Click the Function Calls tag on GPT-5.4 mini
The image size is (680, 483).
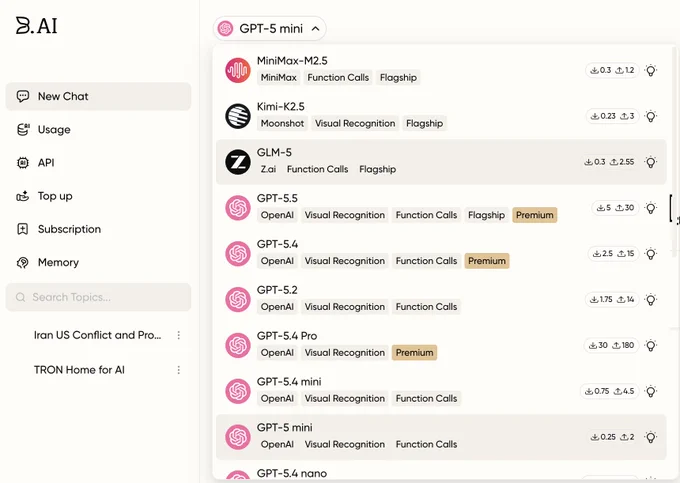pyautogui.click(x=426, y=399)
